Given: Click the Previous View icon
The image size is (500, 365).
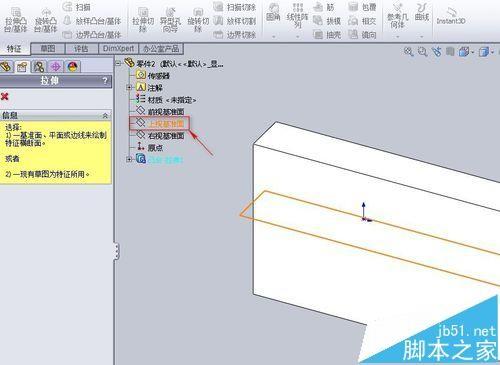Looking at the screenshot, I should tap(437, 52).
